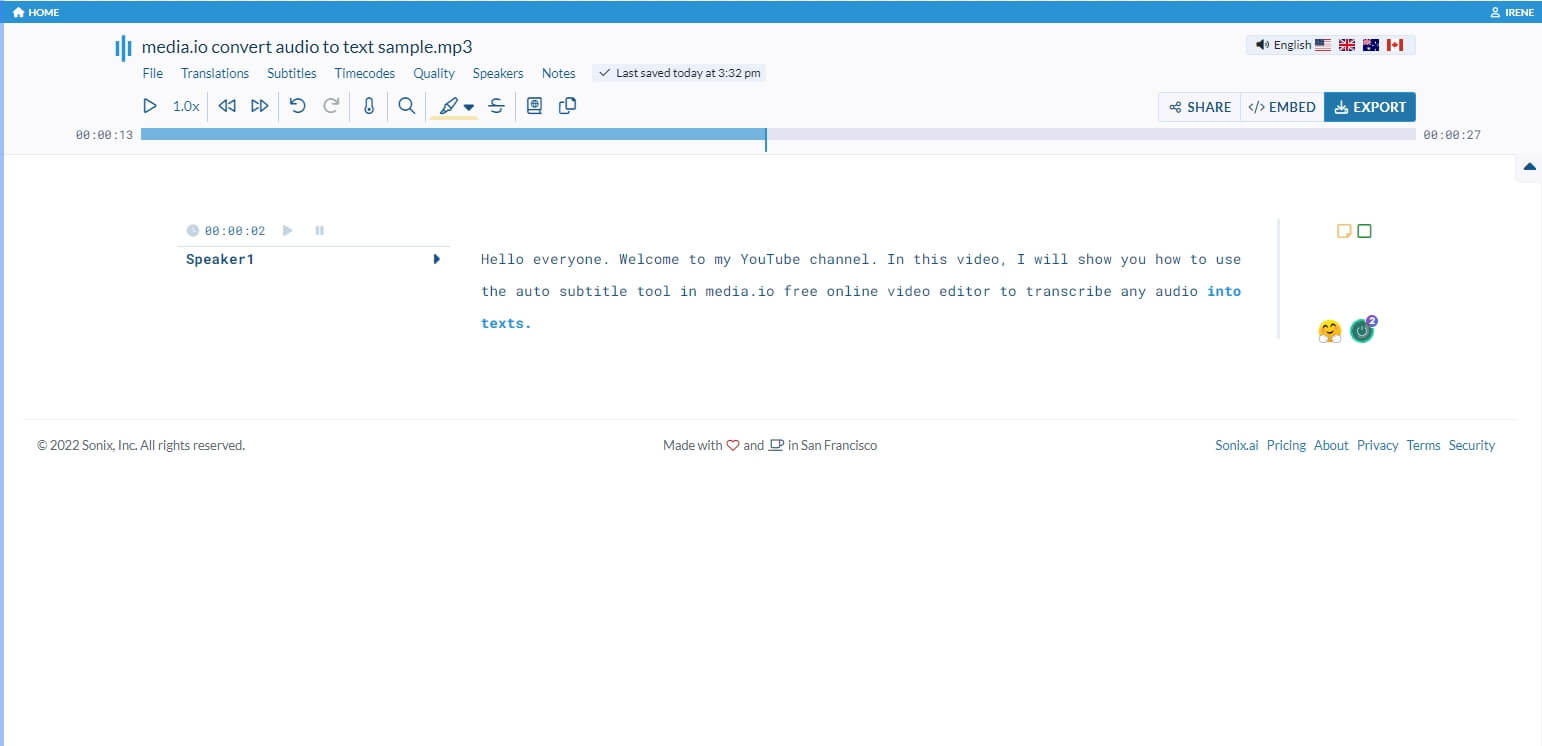Viewport: 1542px width, 746px height.
Task: Rewind the audio with the double-left arrows
Action: (227, 106)
